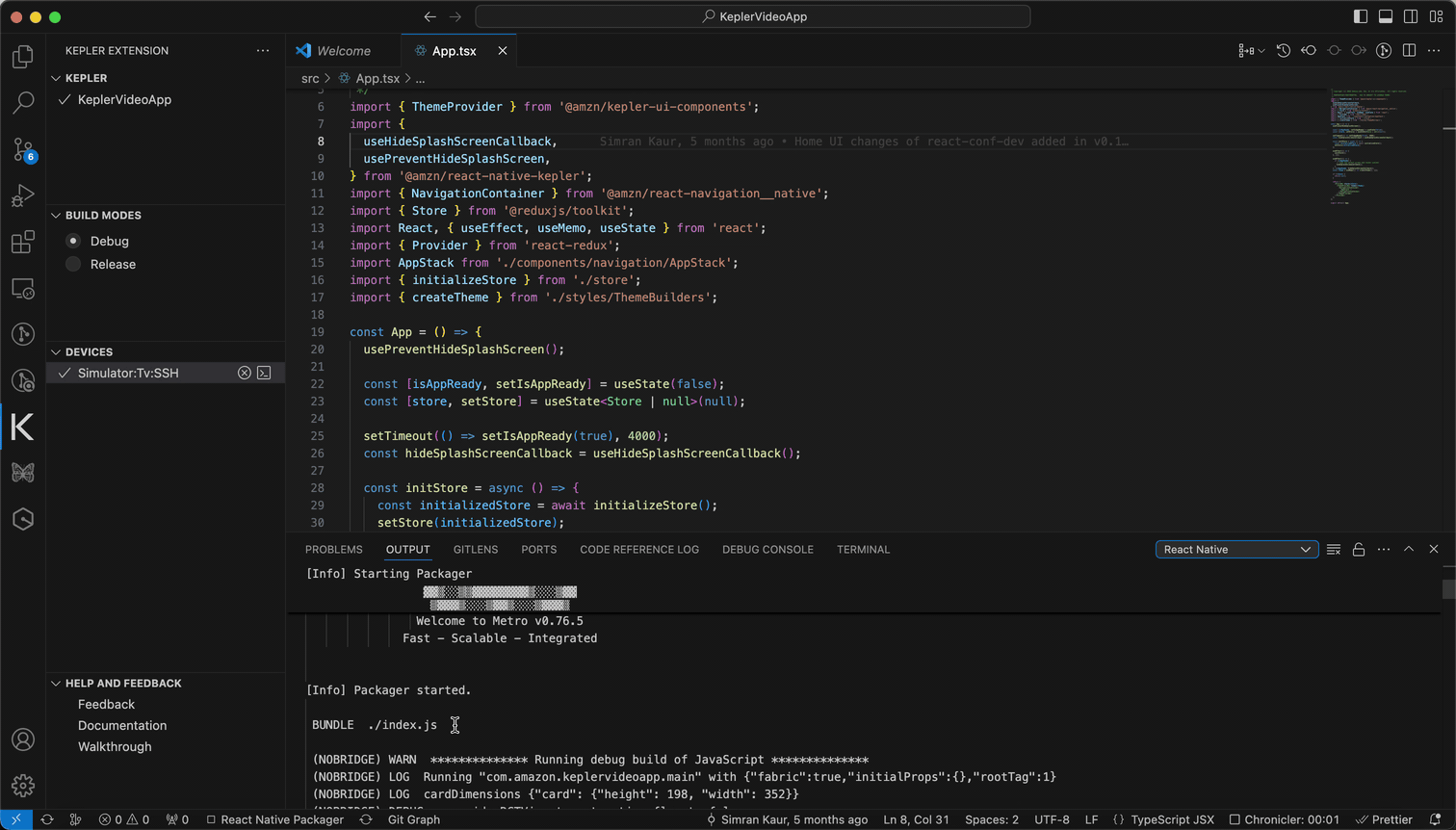Switch to the Welcome tab
This screenshot has height=830, width=1456.
(343, 50)
